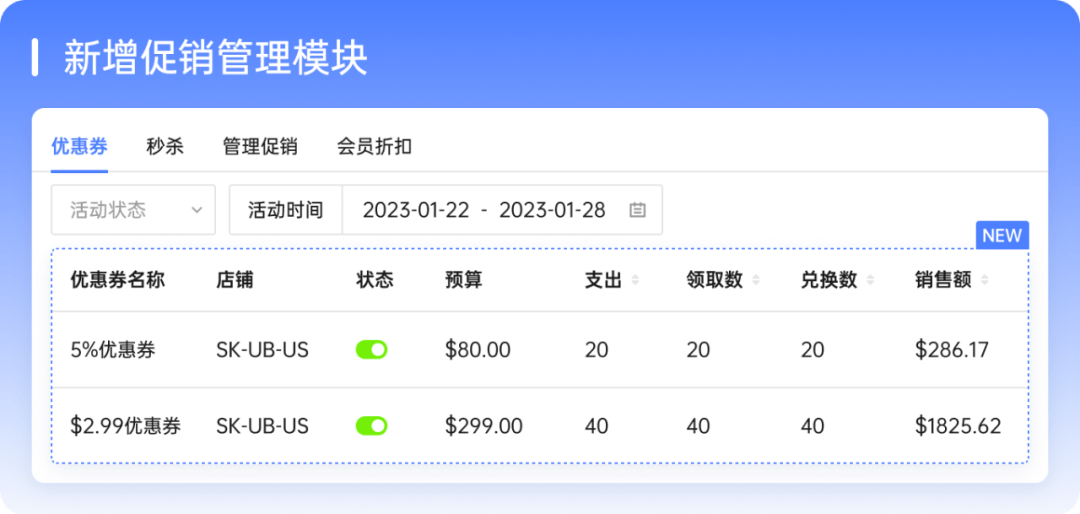Click the calendar icon in date range
This screenshot has width=1080, height=514.
(637, 210)
